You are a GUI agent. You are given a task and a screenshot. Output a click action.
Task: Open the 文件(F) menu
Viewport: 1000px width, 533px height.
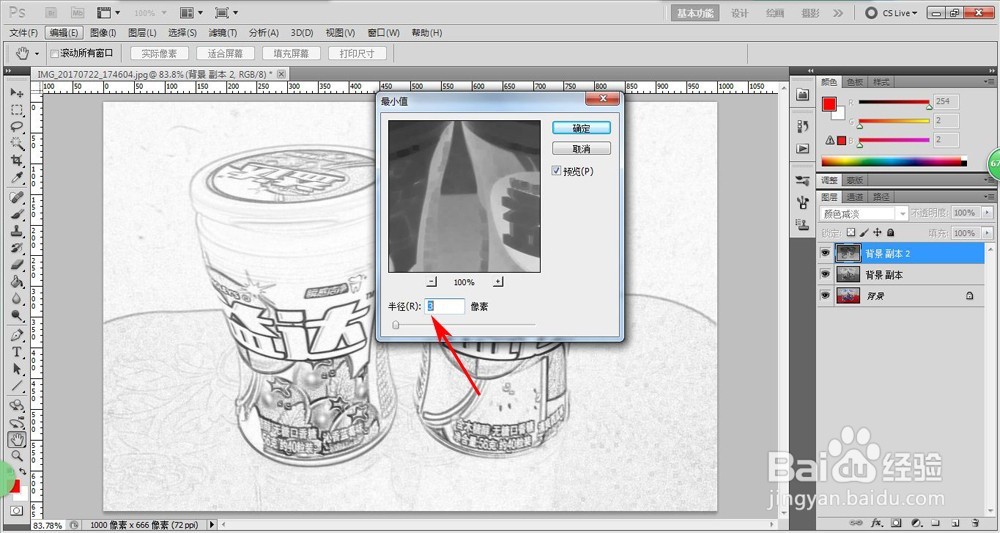pyautogui.click(x=24, y=33)
